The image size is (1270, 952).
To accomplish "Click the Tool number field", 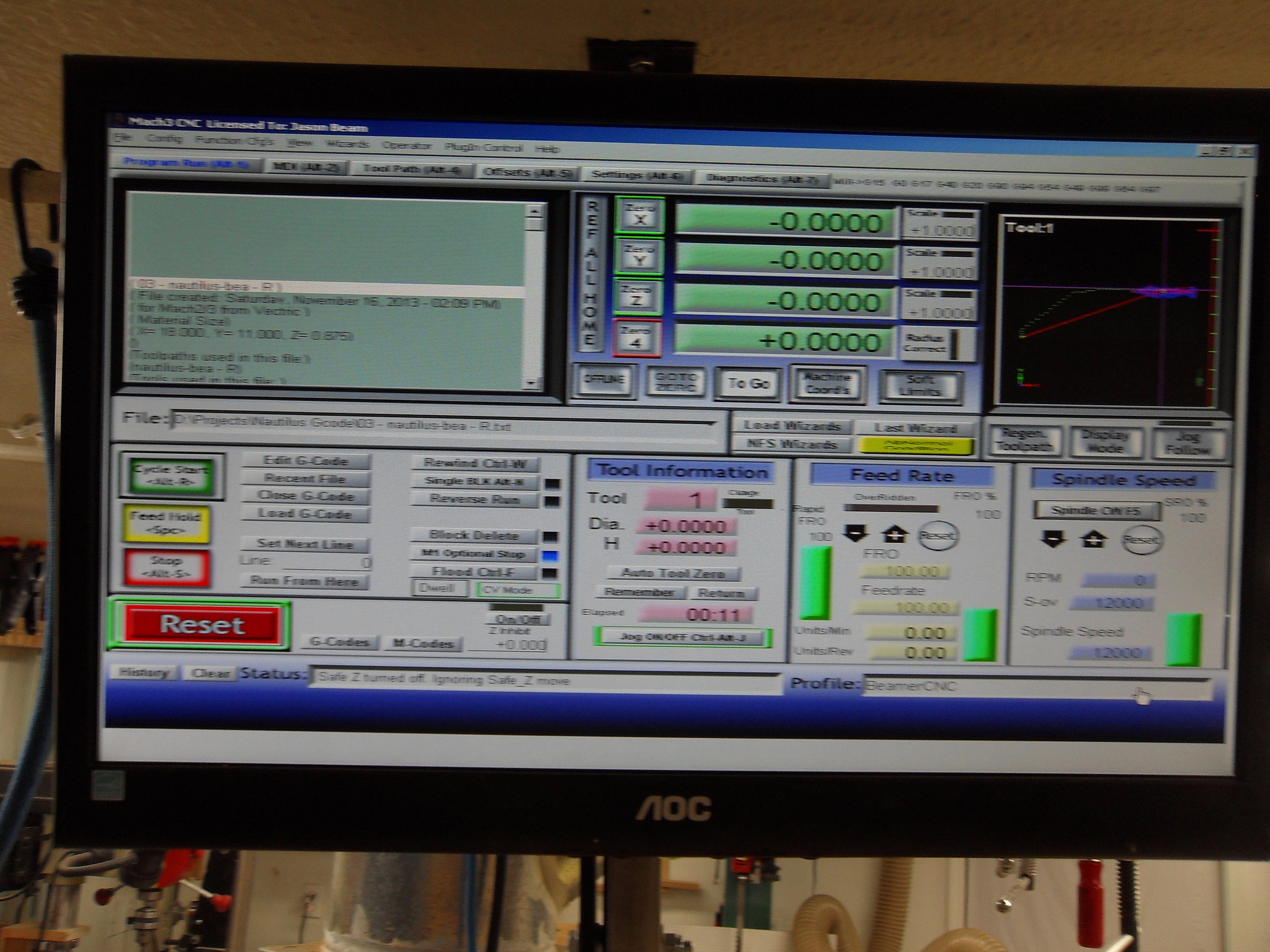I will coord(680,500).
